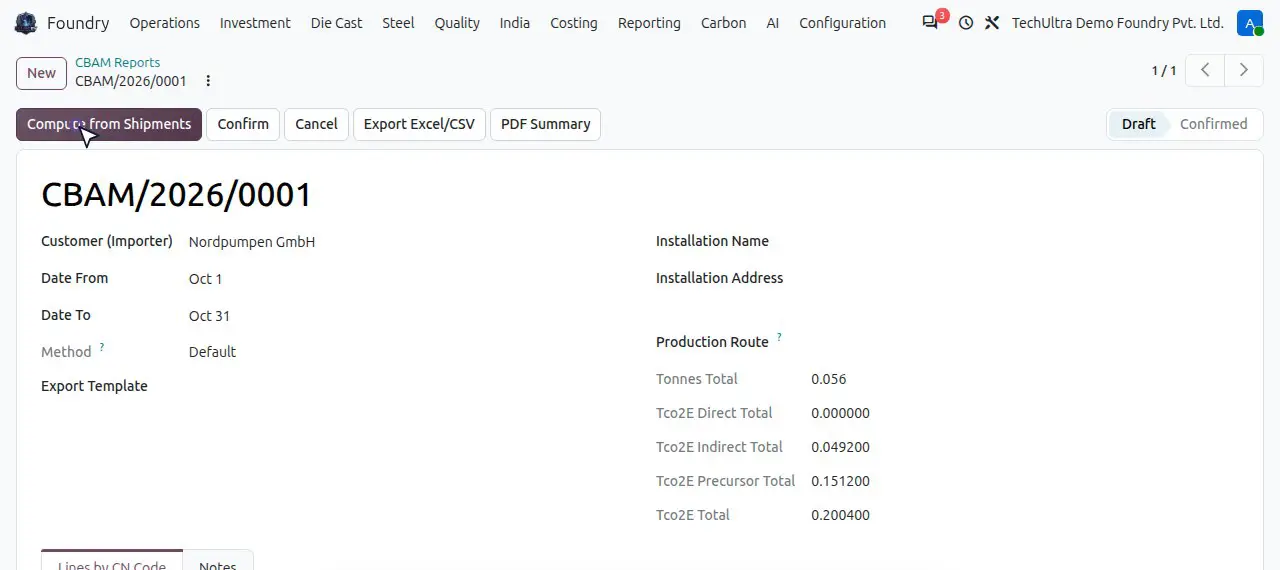Select the Confirmed status stage

pyautogui.click(x=1213, y=124)
